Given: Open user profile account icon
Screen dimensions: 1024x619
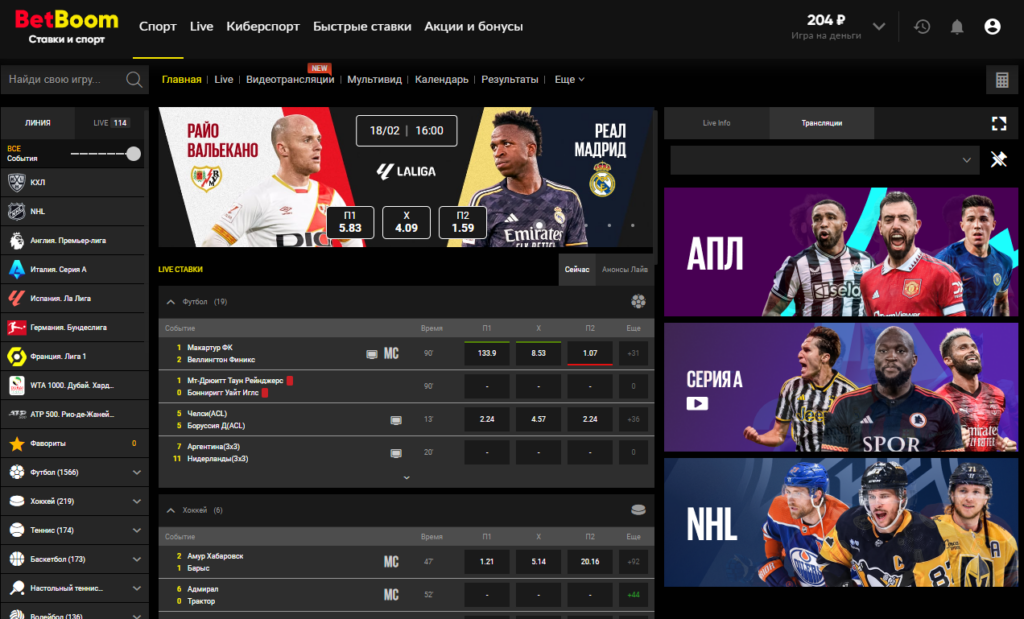Looking at the screenshot, I should (992, 27).
